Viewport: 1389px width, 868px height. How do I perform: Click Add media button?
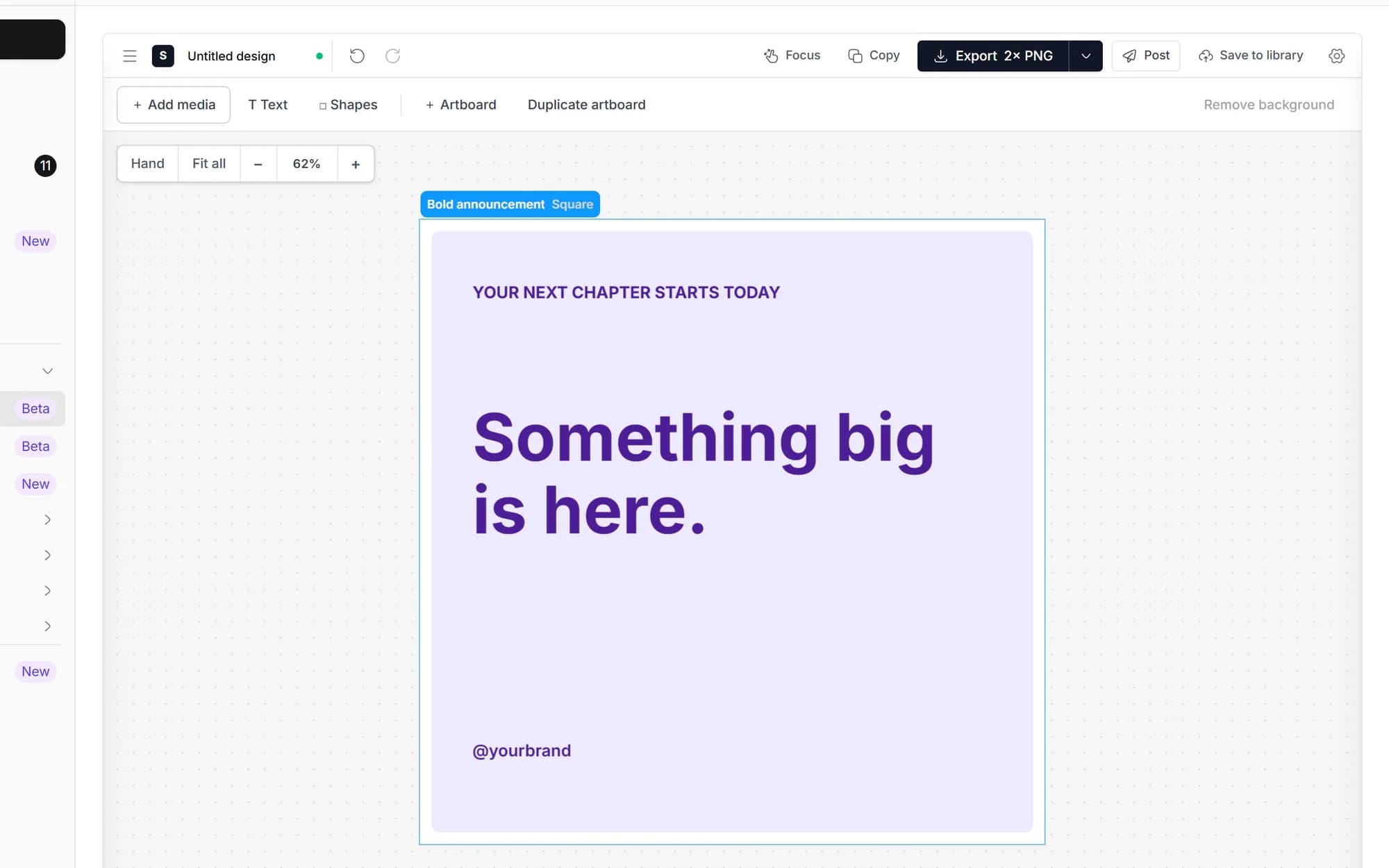[174, 105]
